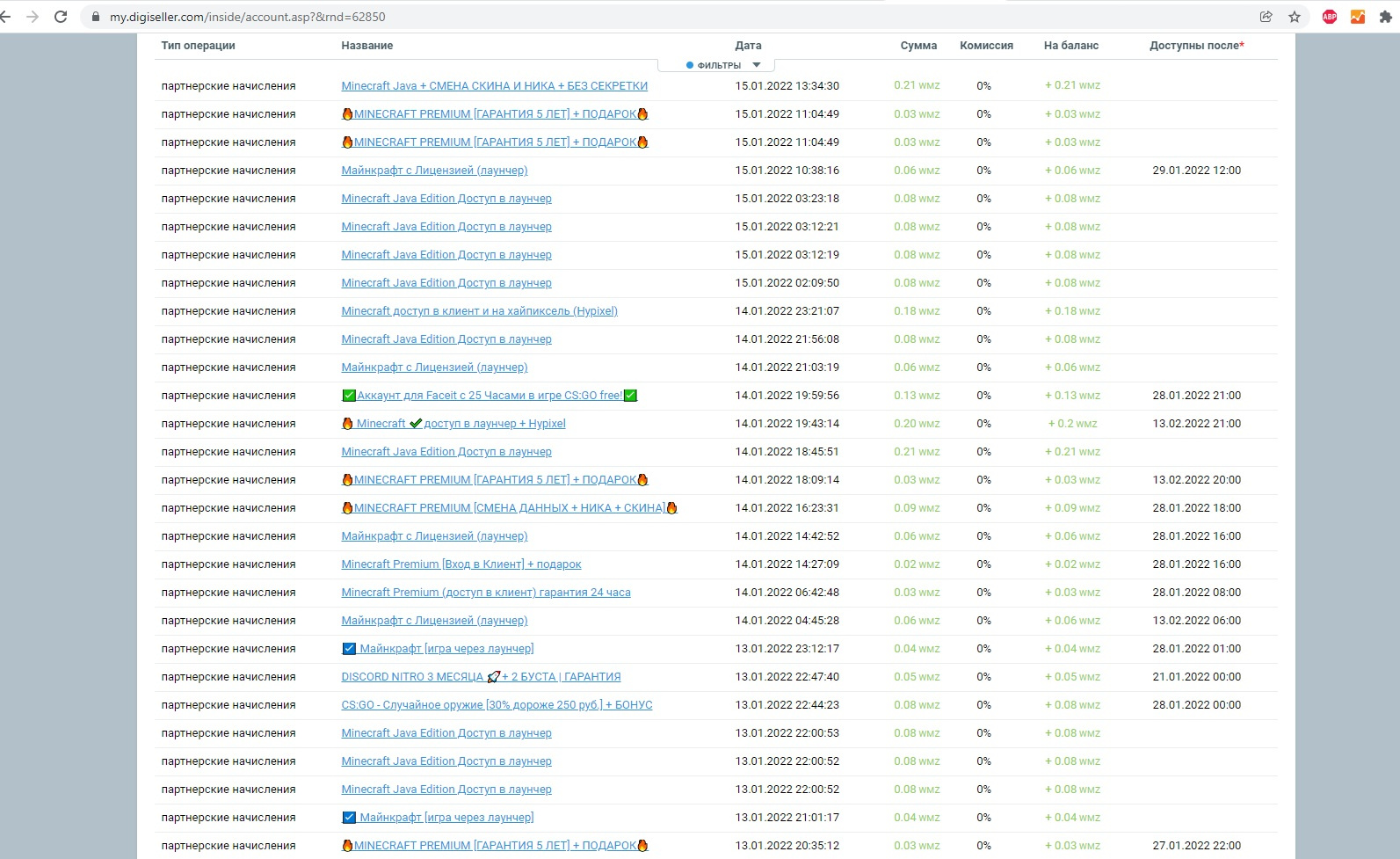Open Minecraft Java Edition link dated 15.01.2022 02:09:50

point(446,283)
